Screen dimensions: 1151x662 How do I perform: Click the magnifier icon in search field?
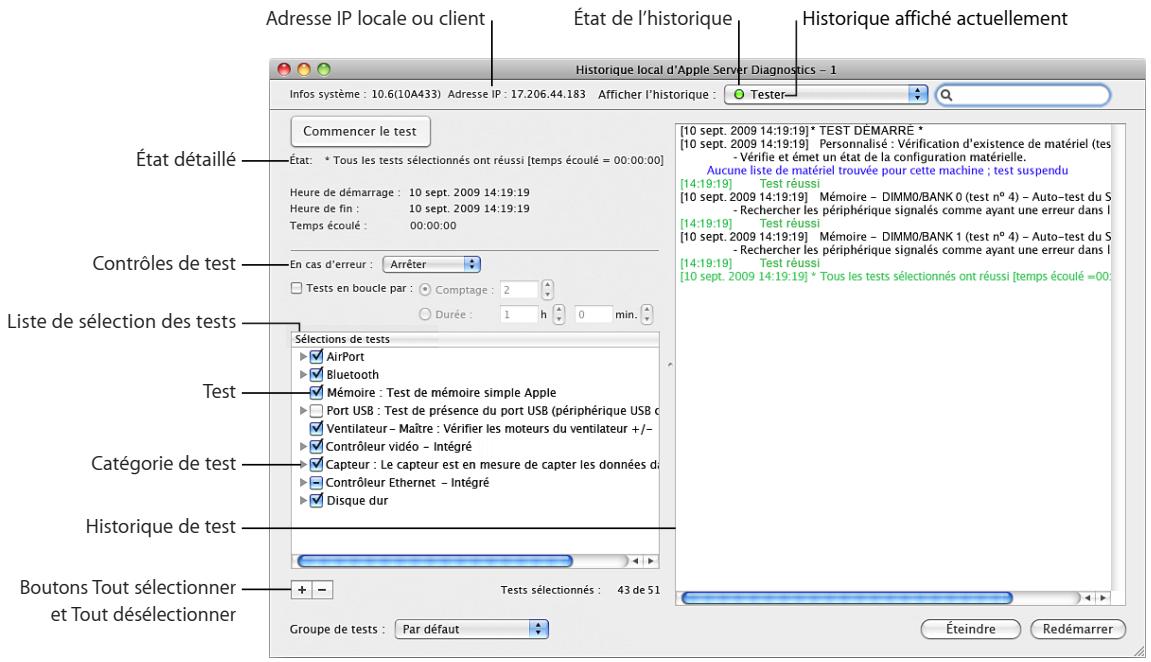click(x=946, y=95)
